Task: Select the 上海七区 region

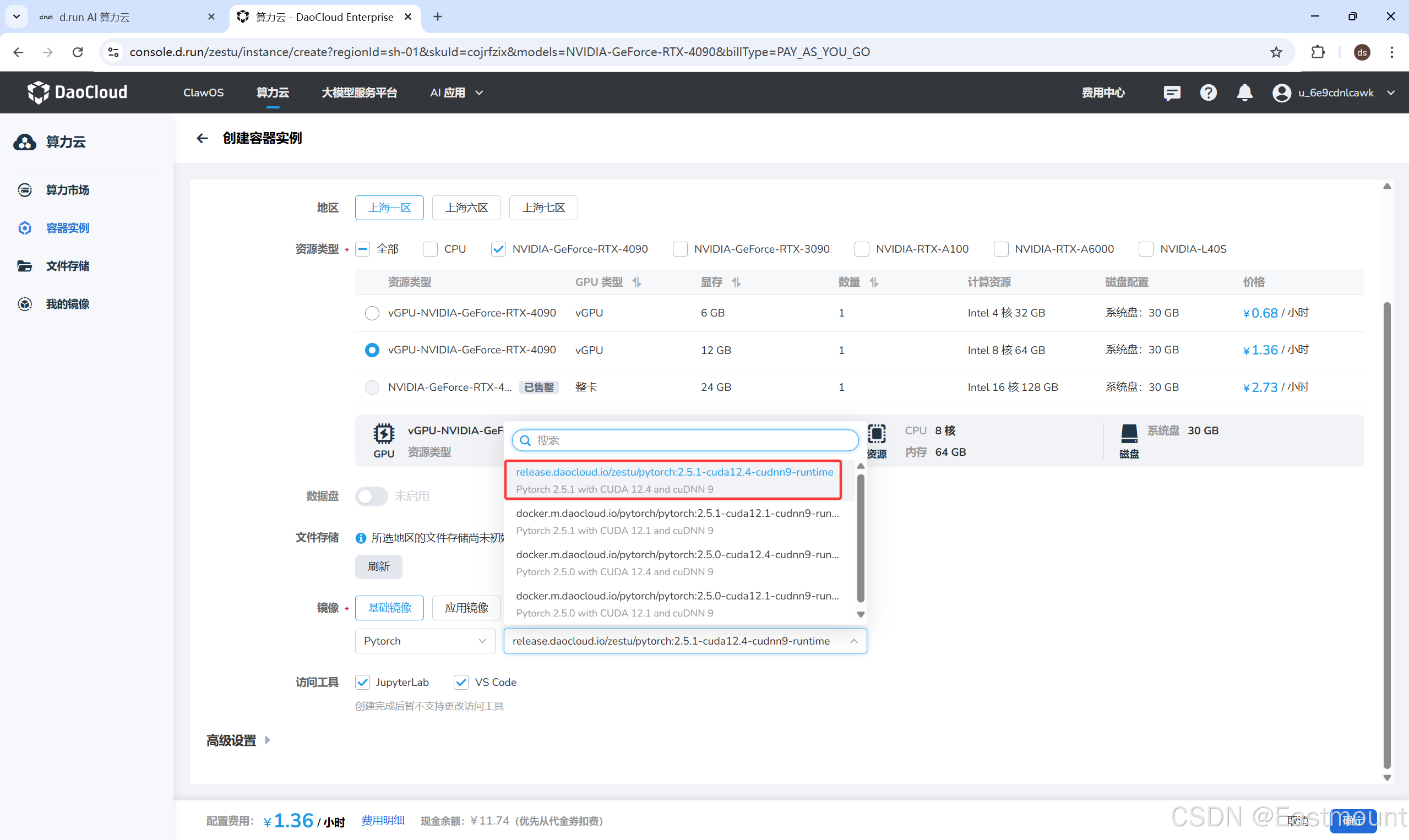Action: coord(543,208)
